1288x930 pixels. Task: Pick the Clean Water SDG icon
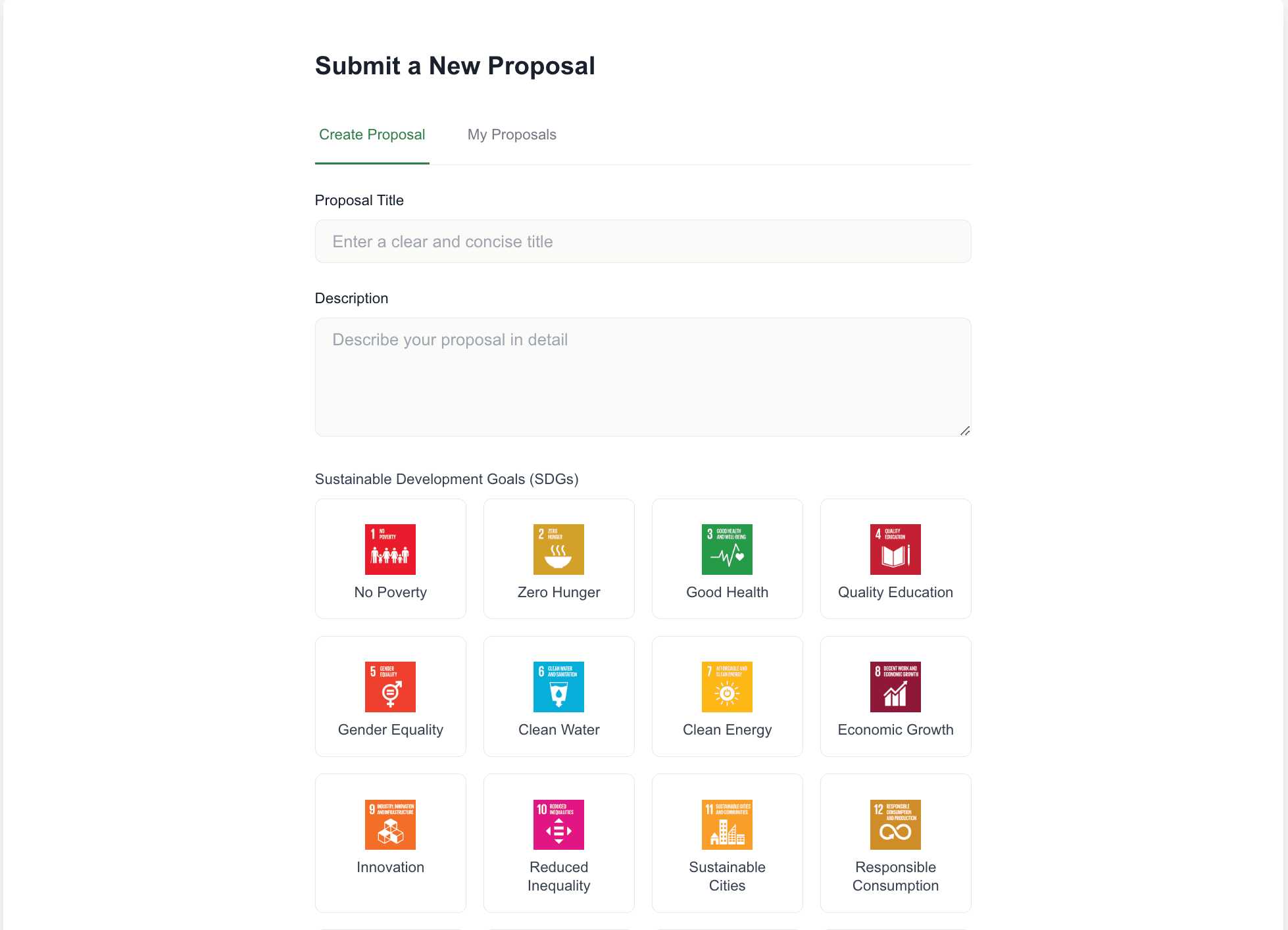tap(558, 687)
